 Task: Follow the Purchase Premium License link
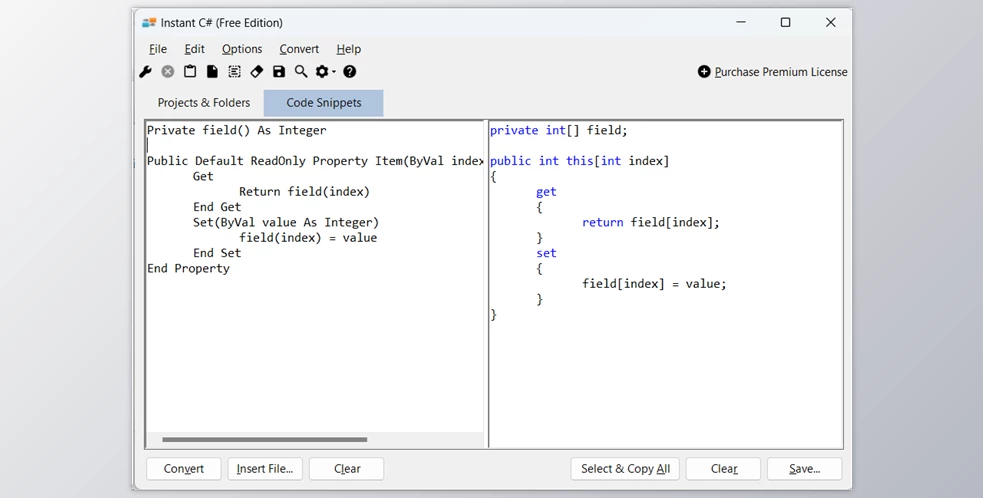[x=780, y=72]
